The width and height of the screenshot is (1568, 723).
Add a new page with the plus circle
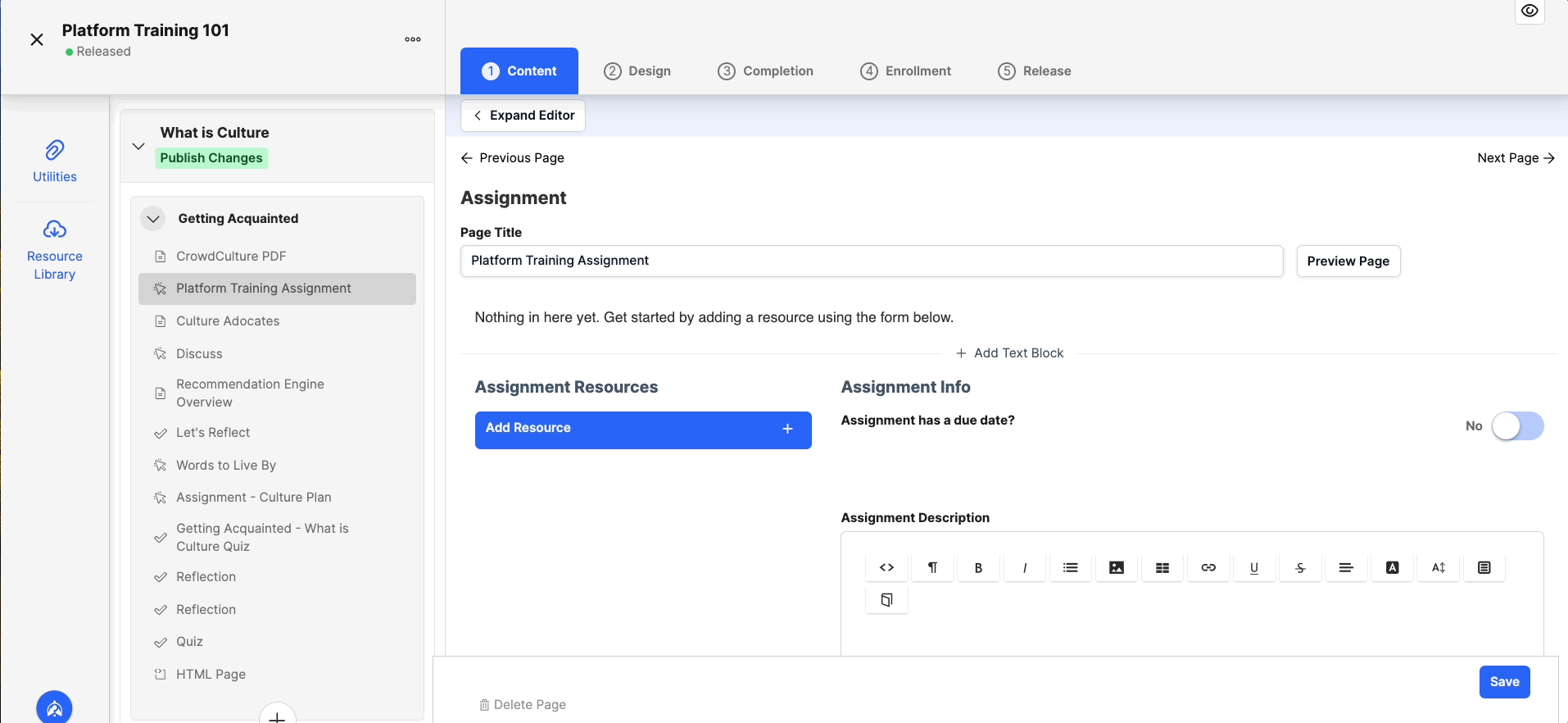coord(278,715)
